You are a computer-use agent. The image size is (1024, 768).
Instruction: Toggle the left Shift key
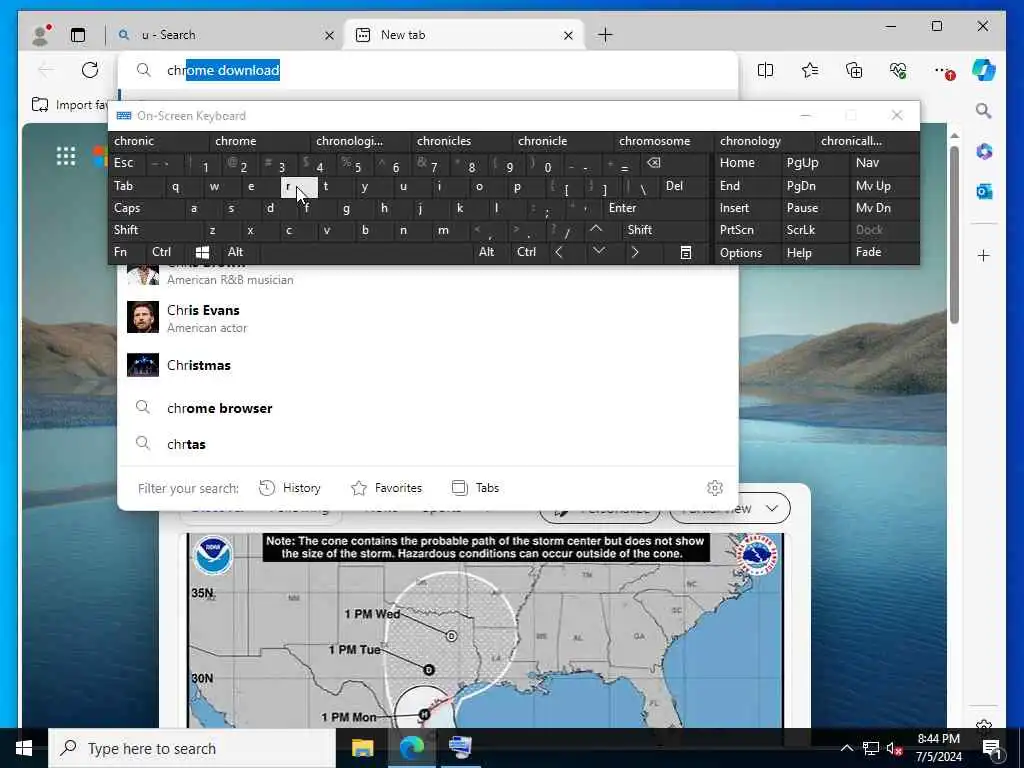point(152,230)
